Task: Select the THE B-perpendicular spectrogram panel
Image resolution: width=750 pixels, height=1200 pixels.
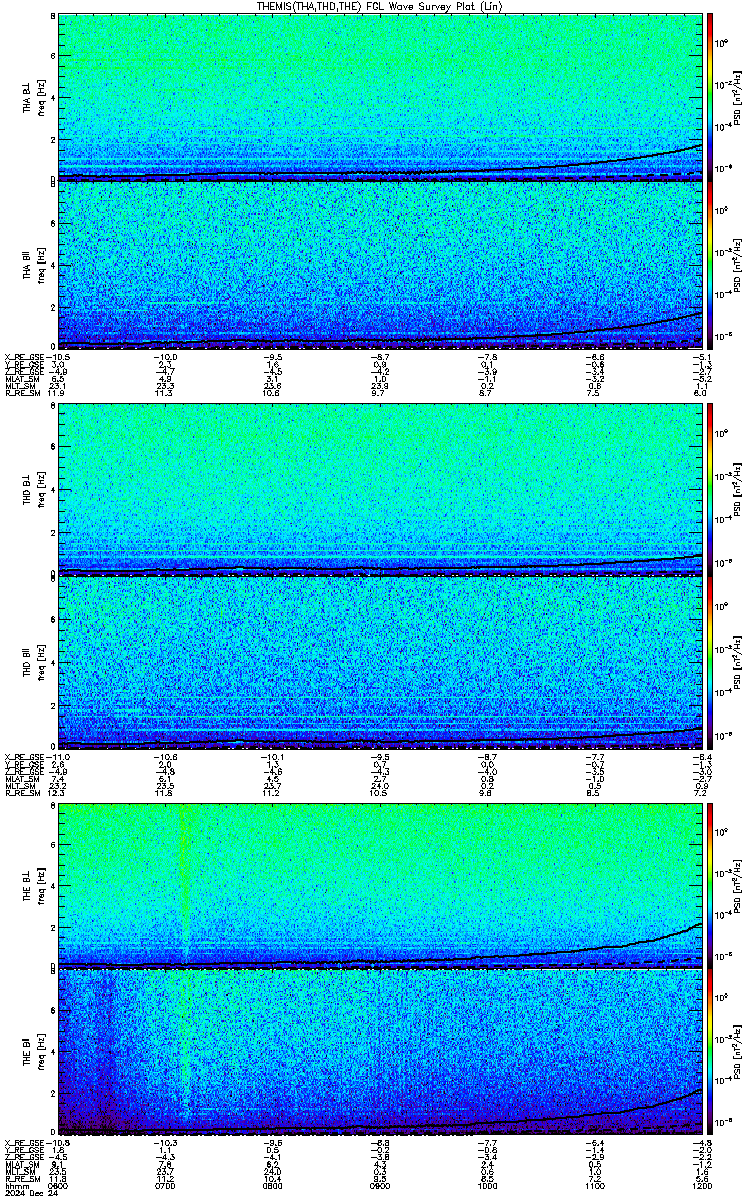Action: (381, 884)
